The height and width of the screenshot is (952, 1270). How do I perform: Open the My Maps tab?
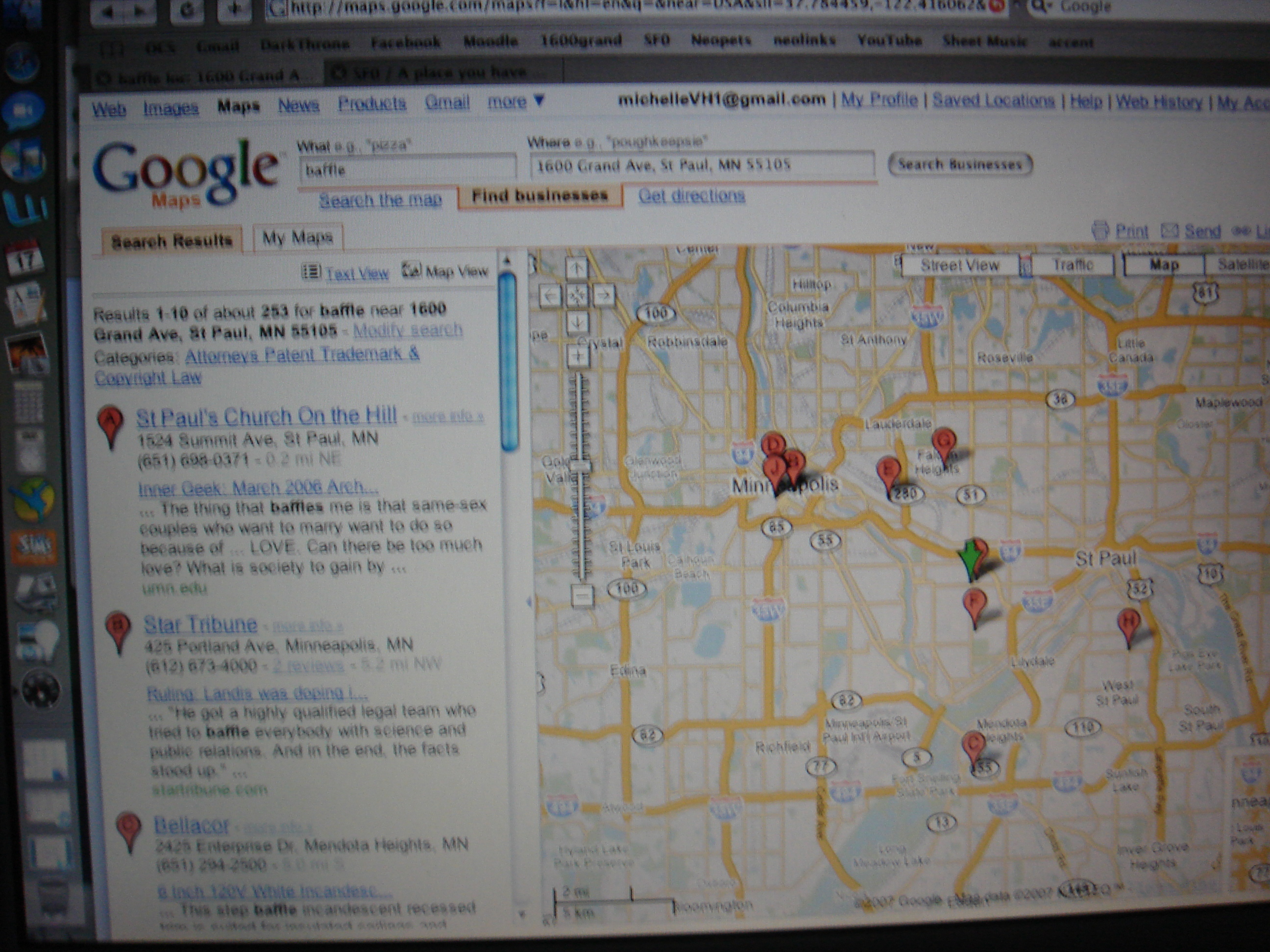point(297,238)
